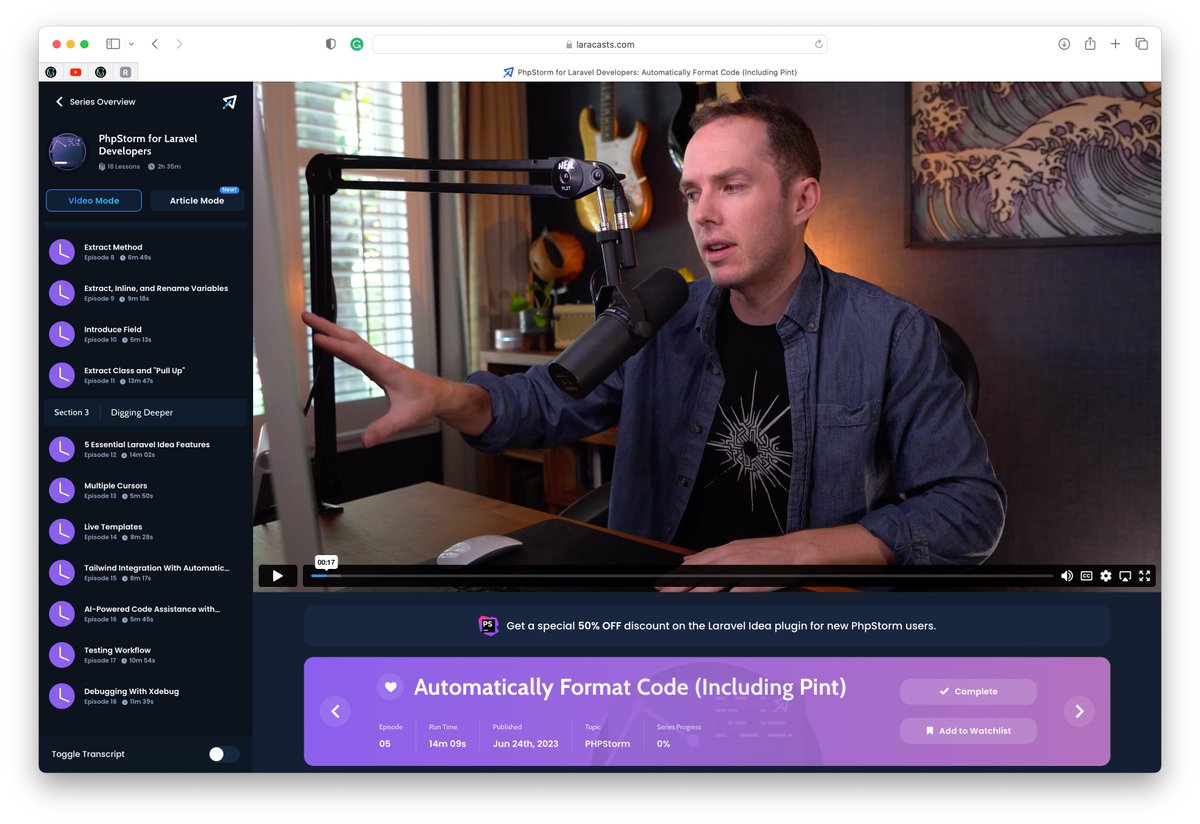
Task: Mark the lesson as Complete
Action: coord(968,692)
